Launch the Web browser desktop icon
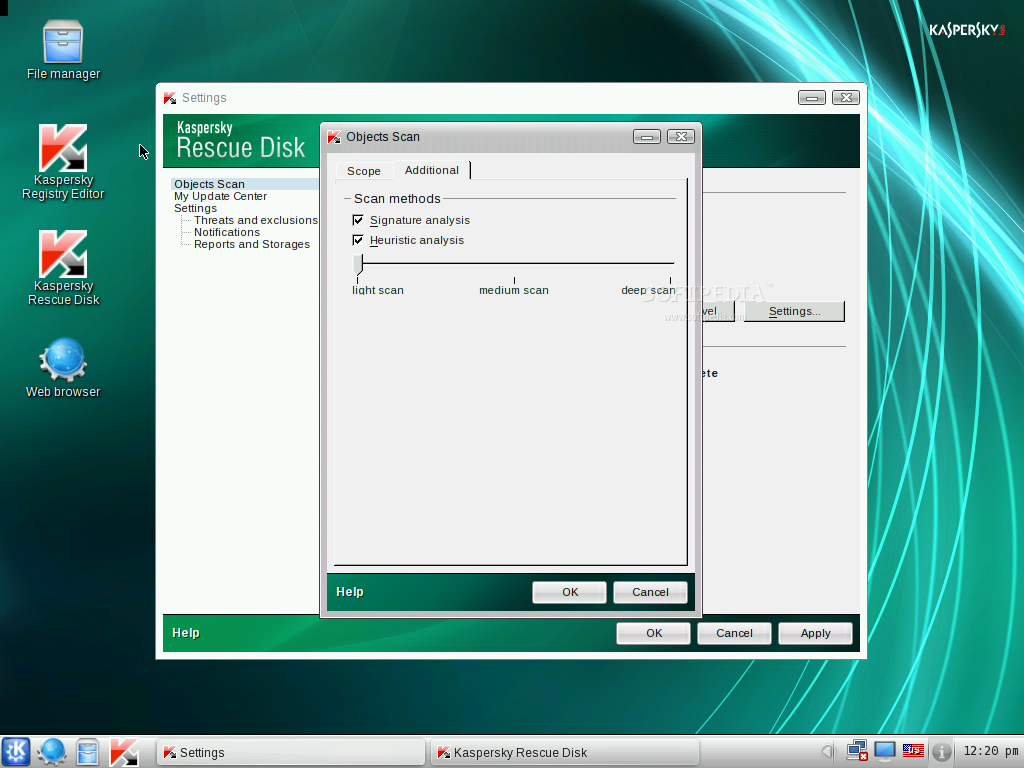The height and width of the screenshot is (768, 1024). click(63, 367)
